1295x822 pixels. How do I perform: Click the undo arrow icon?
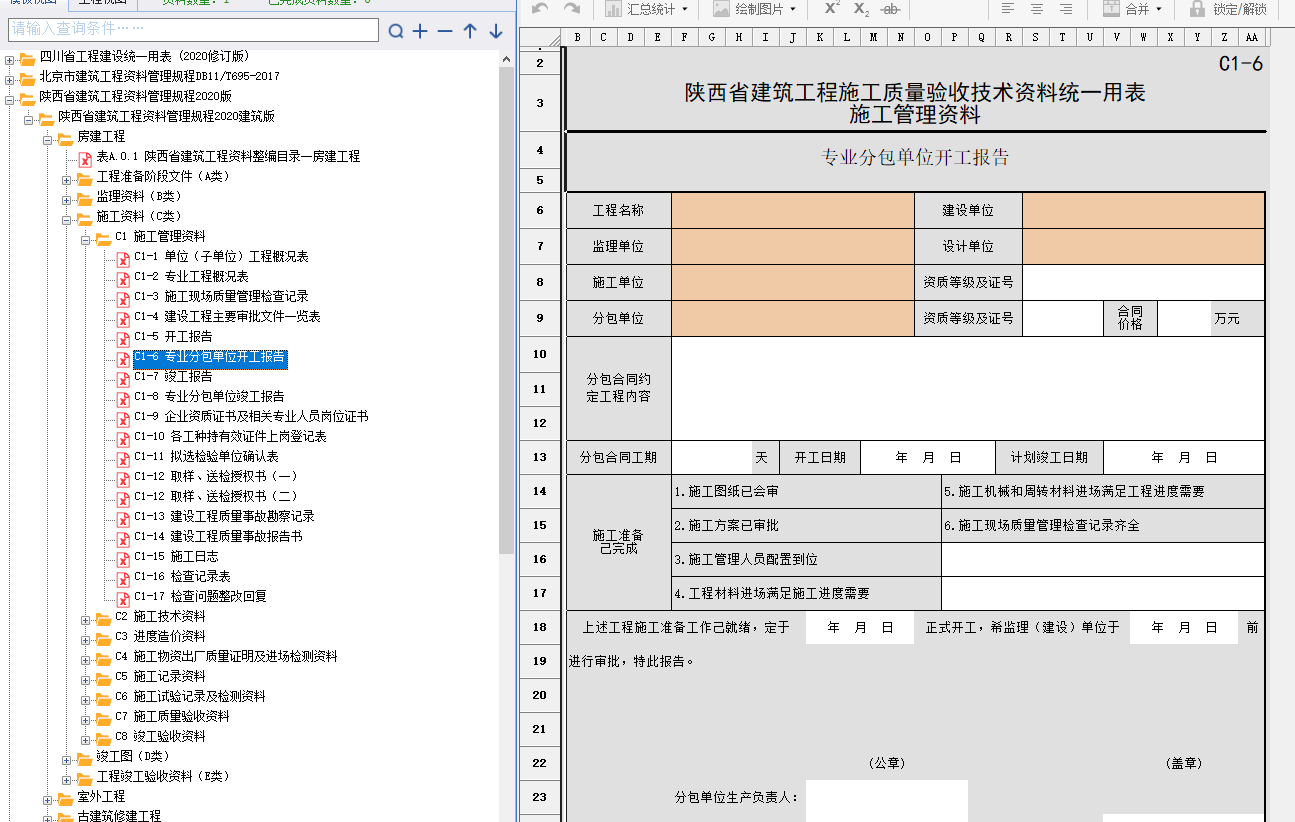click(540, 9)
